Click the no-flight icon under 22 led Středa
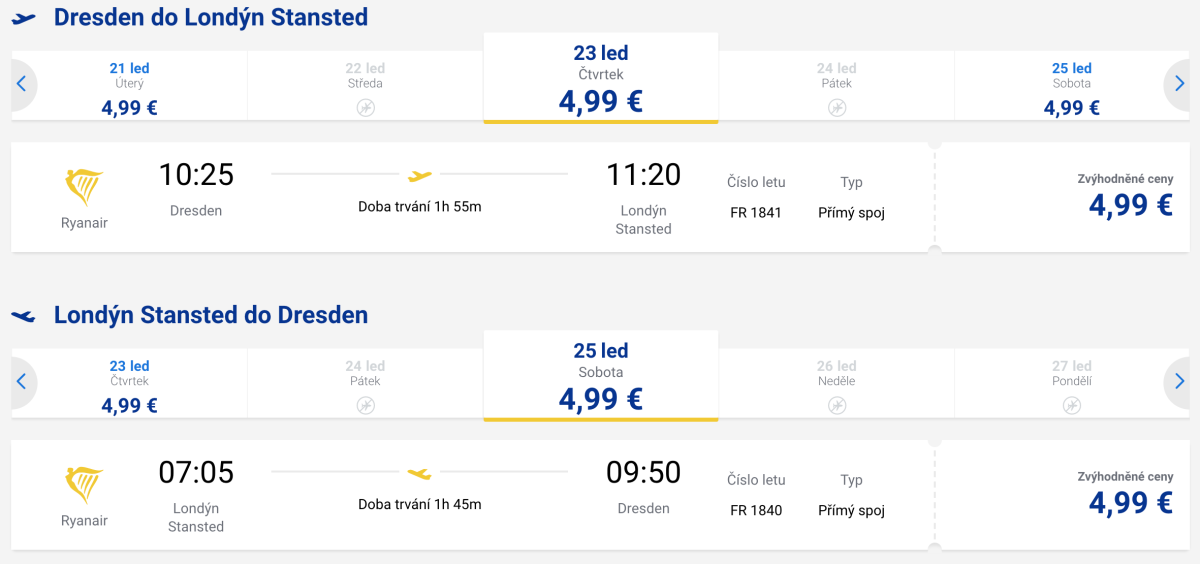 [x=366, y=107]
